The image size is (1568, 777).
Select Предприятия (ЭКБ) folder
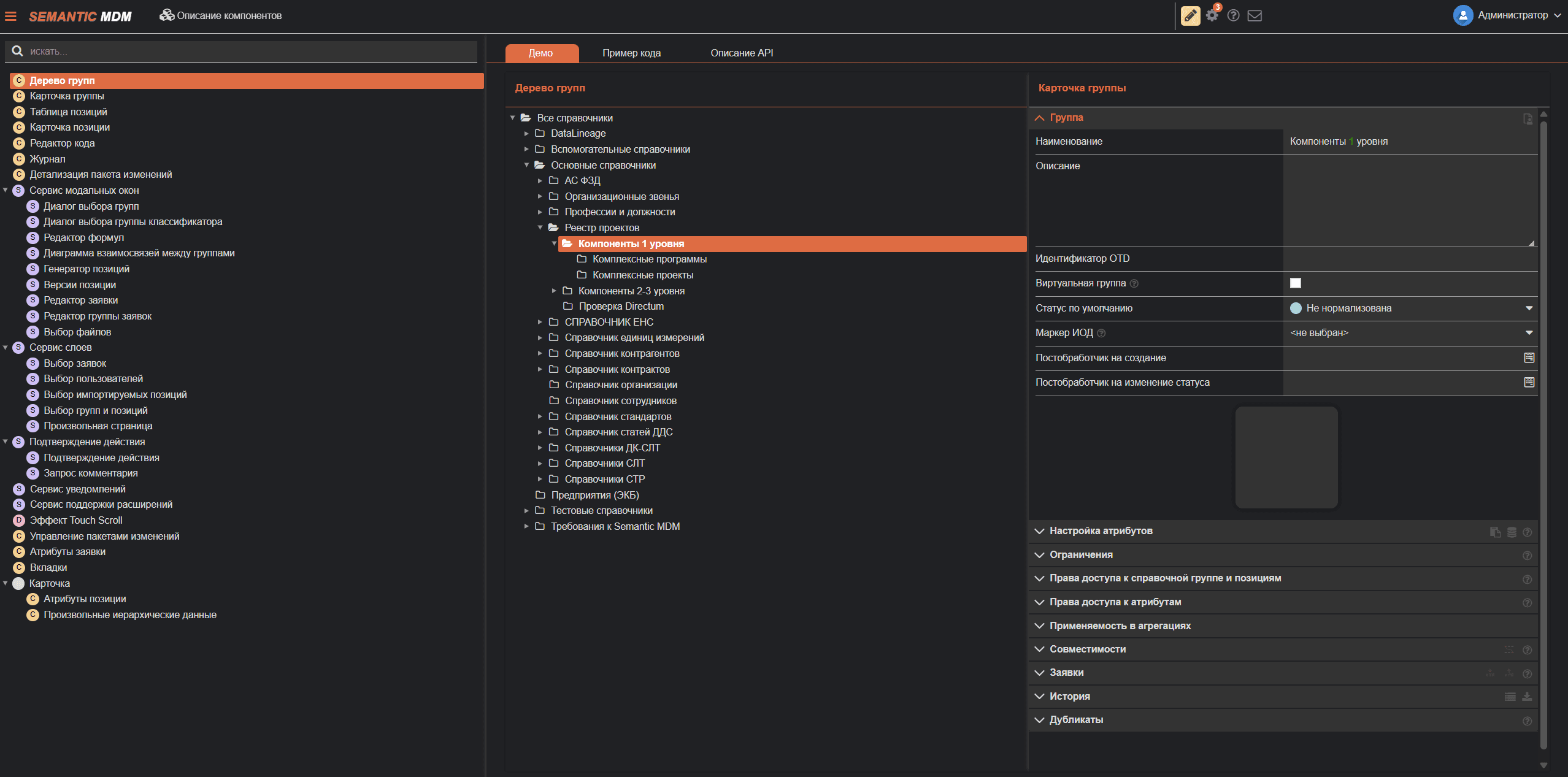click(594, 495)
